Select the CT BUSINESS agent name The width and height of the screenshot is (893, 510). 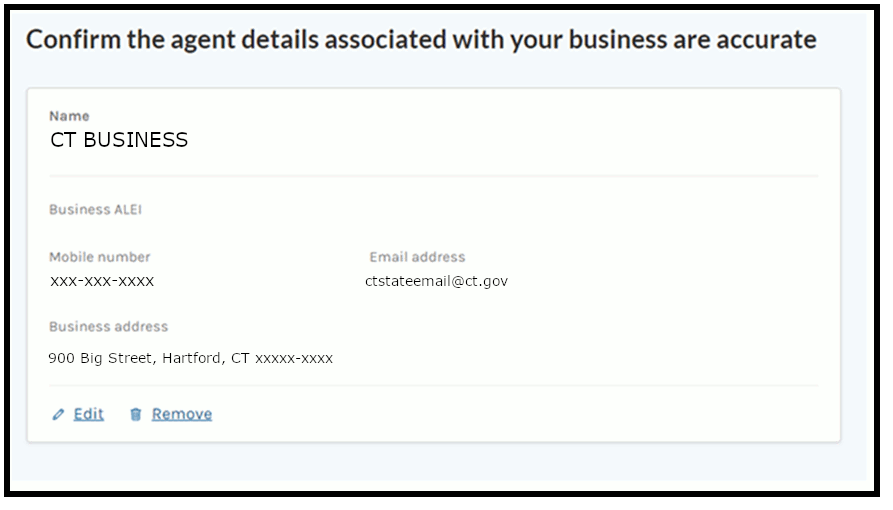(x=119, y=140)
